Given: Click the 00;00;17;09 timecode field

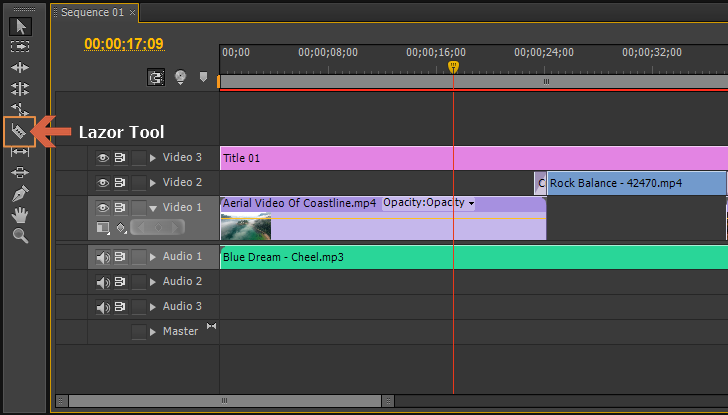Looking at the screenshot, I should tap(124, 44).
